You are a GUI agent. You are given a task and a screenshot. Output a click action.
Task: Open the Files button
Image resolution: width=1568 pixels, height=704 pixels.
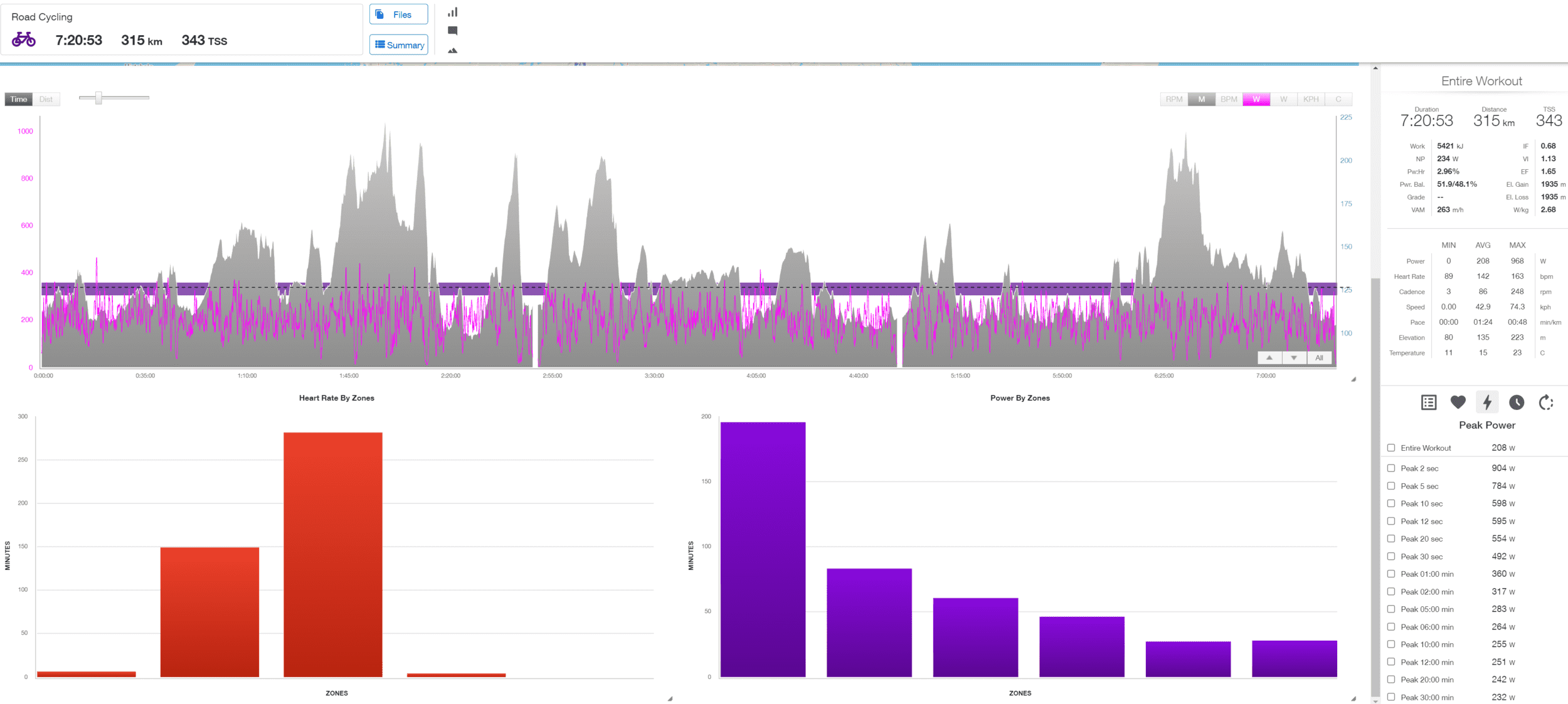[x=399, y=14]
